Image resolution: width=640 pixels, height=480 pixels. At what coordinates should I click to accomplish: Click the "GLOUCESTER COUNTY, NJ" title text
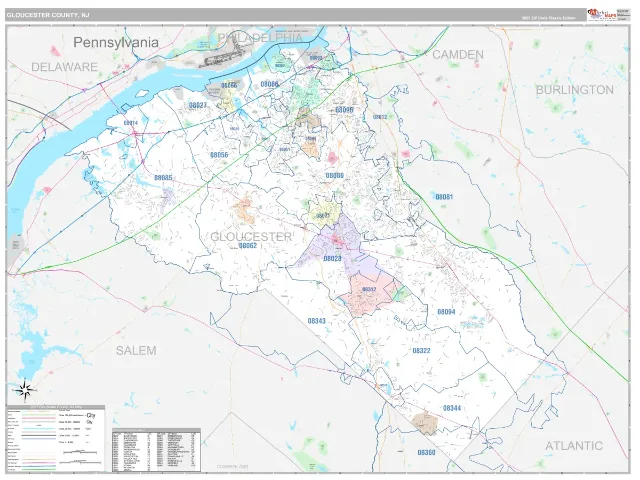(48, 15)
